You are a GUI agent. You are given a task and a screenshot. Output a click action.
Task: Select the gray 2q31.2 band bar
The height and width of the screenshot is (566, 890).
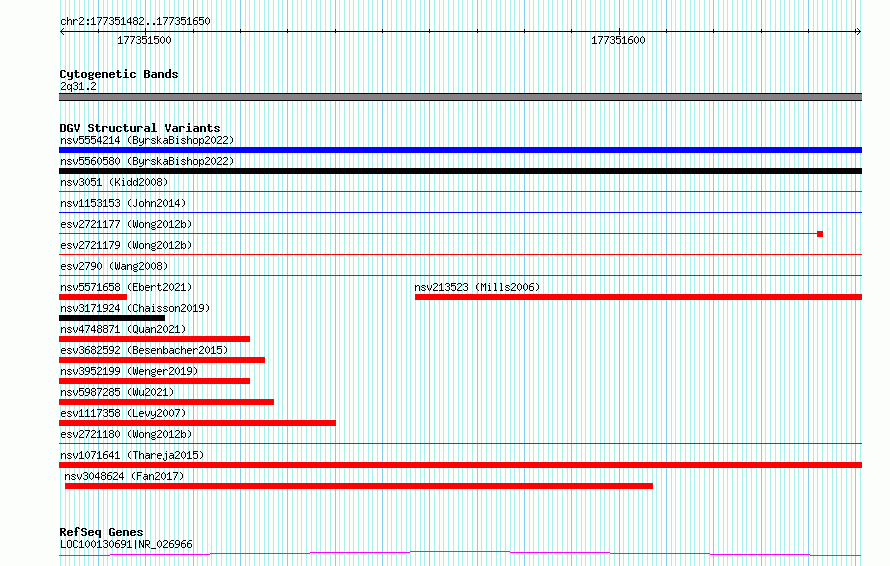[460, 97]
